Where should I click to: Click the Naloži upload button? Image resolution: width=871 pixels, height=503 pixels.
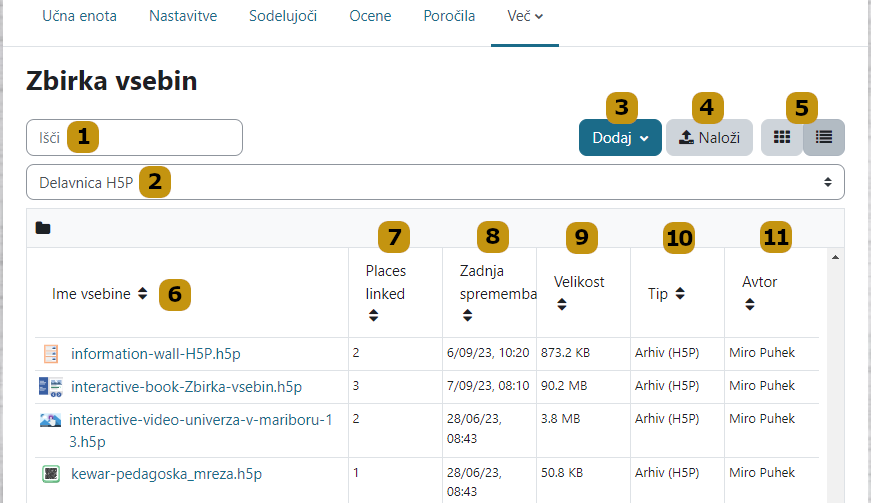tap(709, 138)
